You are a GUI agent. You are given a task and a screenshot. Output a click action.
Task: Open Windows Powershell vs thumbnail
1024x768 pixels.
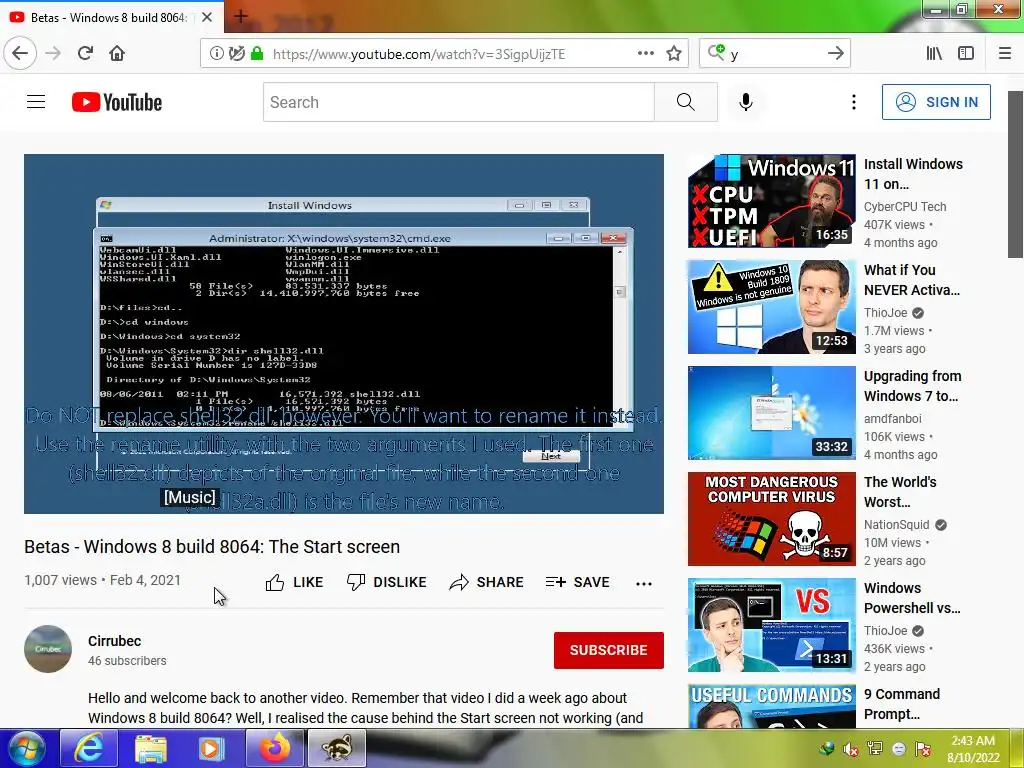click(771, 625)
